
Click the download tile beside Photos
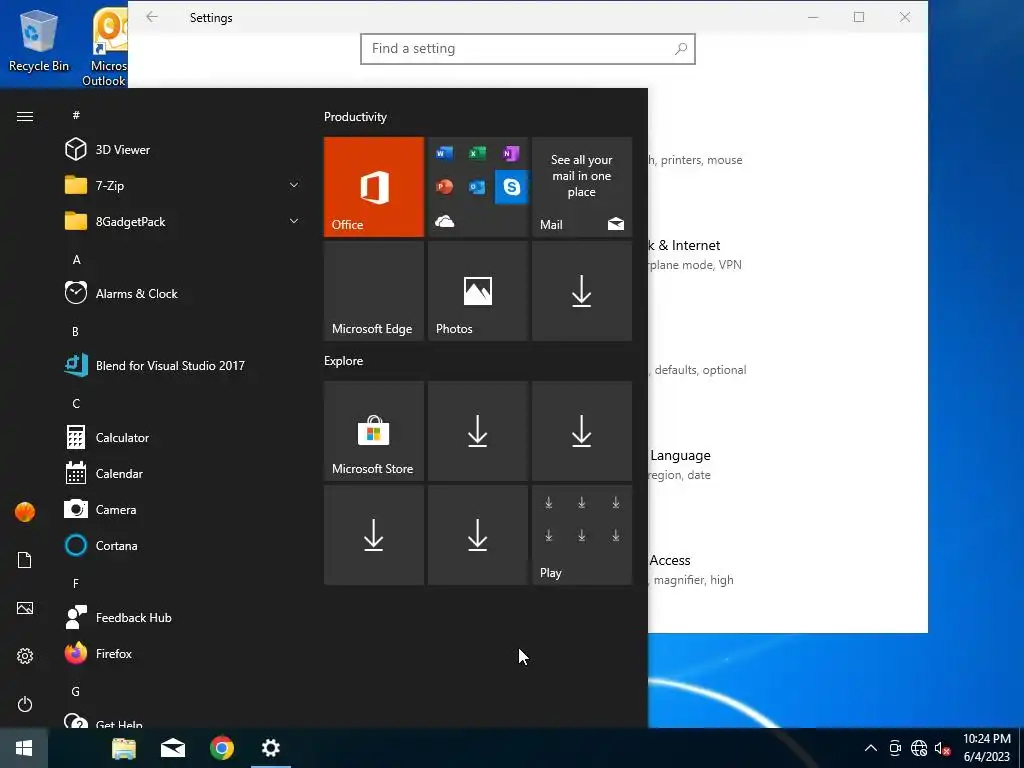pos(582,291)
